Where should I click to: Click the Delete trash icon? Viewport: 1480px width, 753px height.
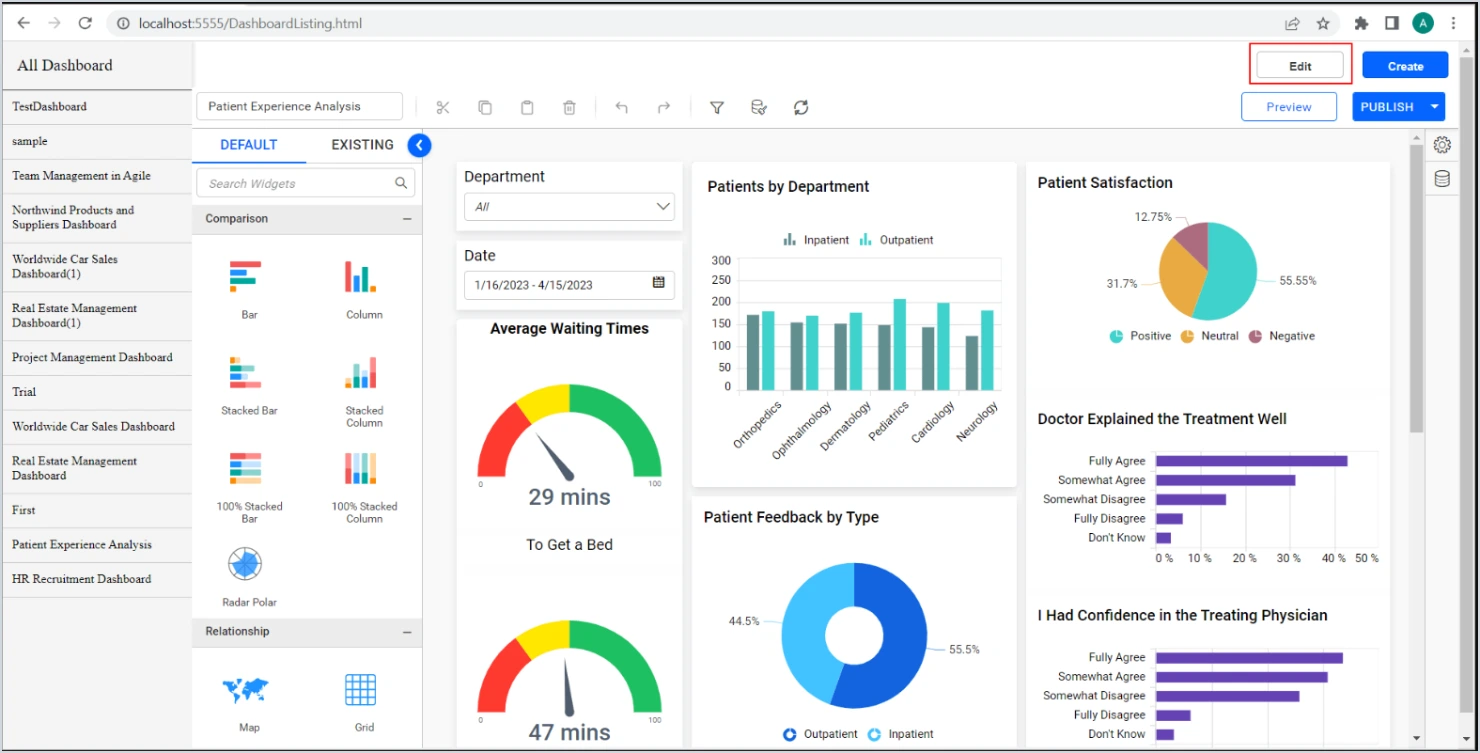point(569,107)
